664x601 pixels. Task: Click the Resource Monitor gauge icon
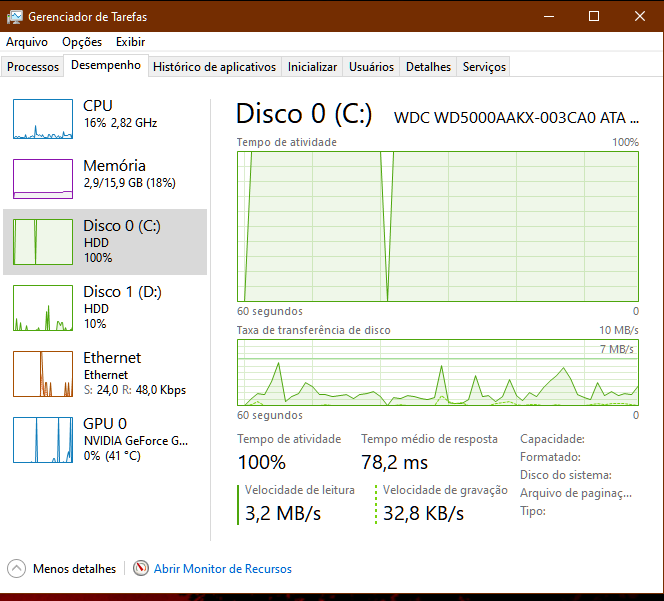(x=141, y=568)
